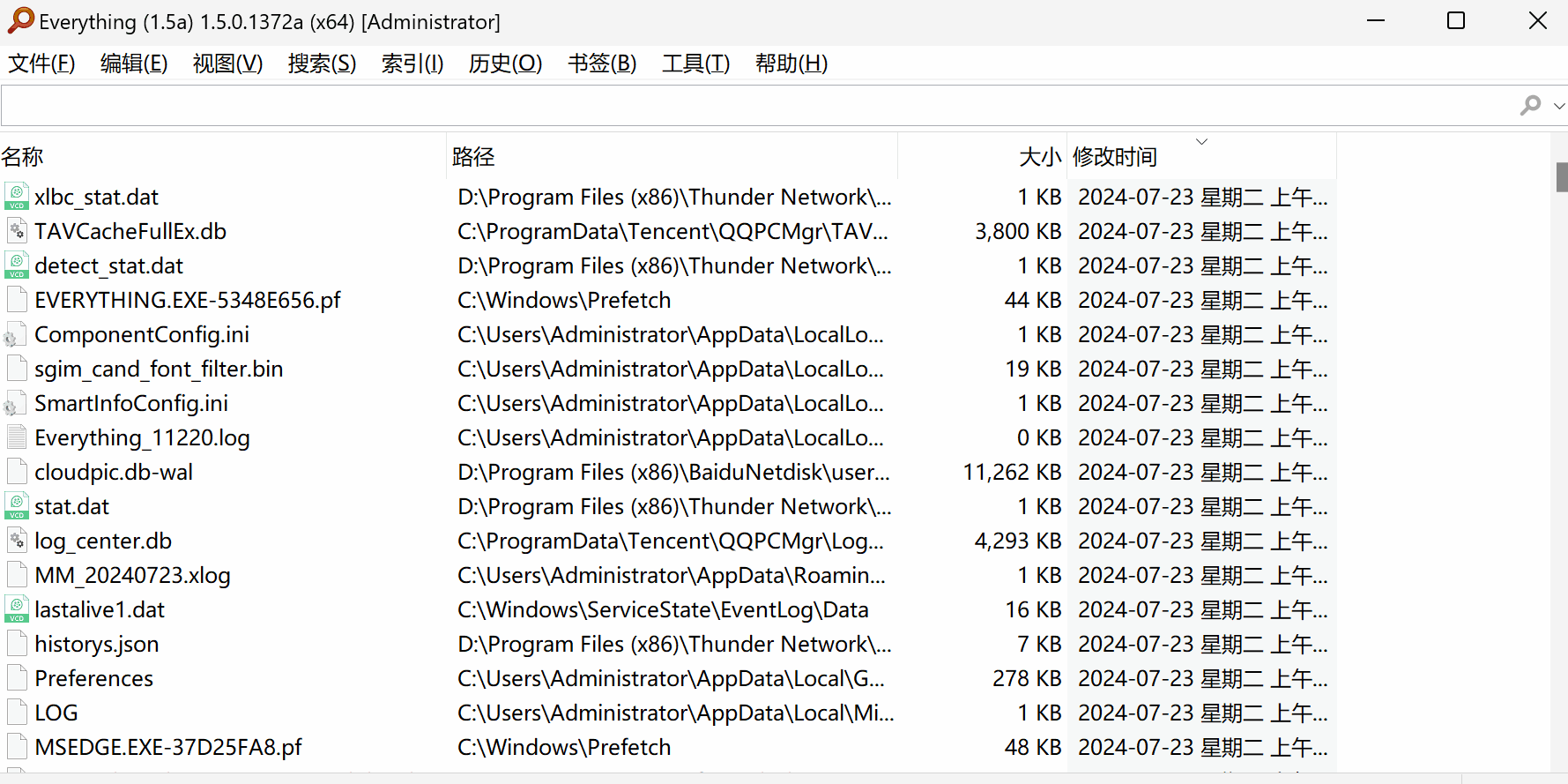This screenshot has height=784, width=1568.
Task: Click the magnifier search icon in search box
Action: tap(1530, 106)
